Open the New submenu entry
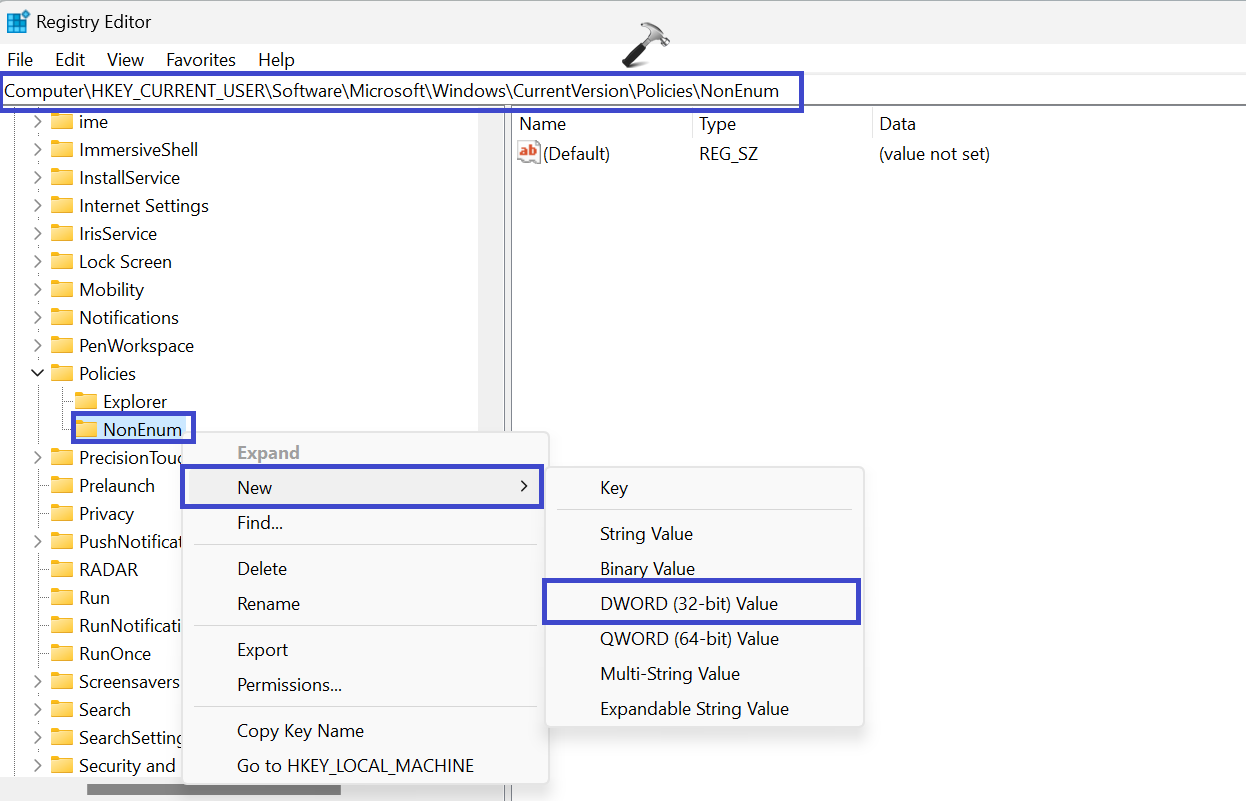 click(x=361, y=487)
